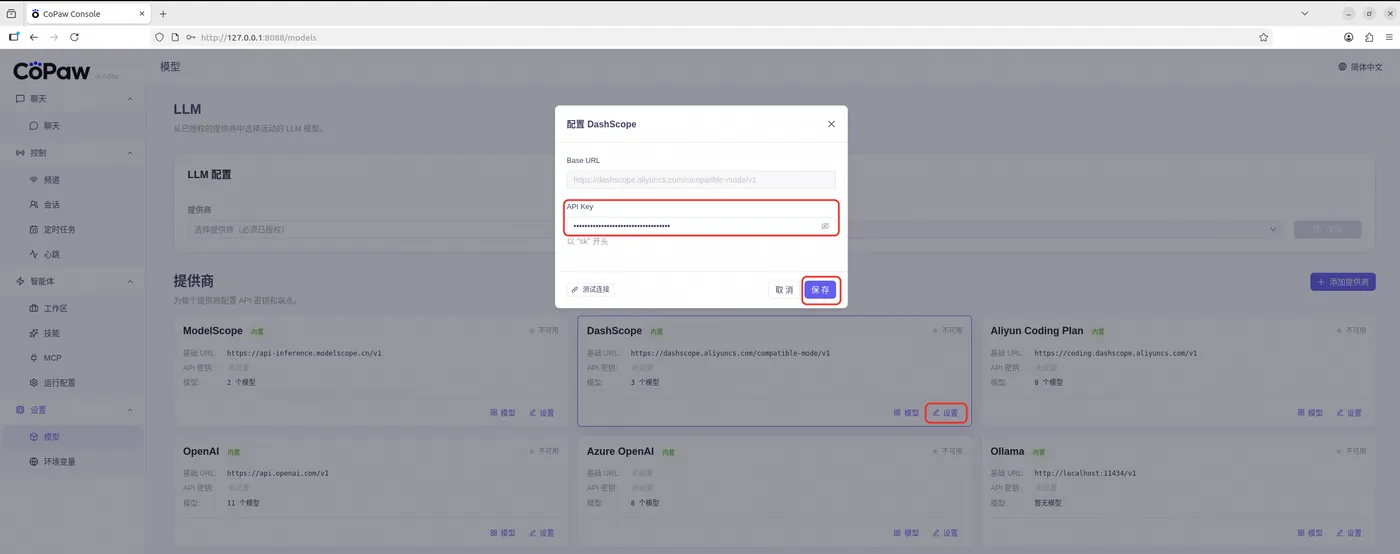Open the 简体中文 language selector

pyautogui.click(x=1360, y=67)
